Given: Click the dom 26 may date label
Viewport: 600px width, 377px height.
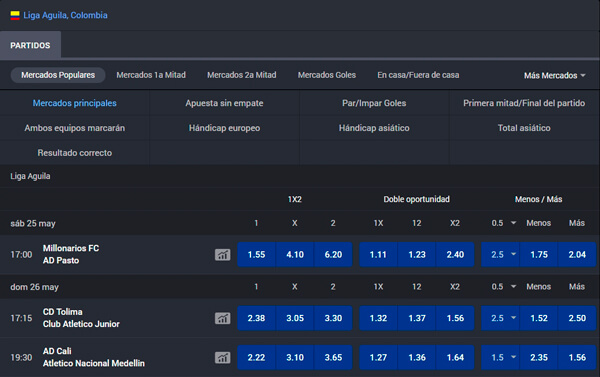Looking at the screenshot, I should pos(34,287).
